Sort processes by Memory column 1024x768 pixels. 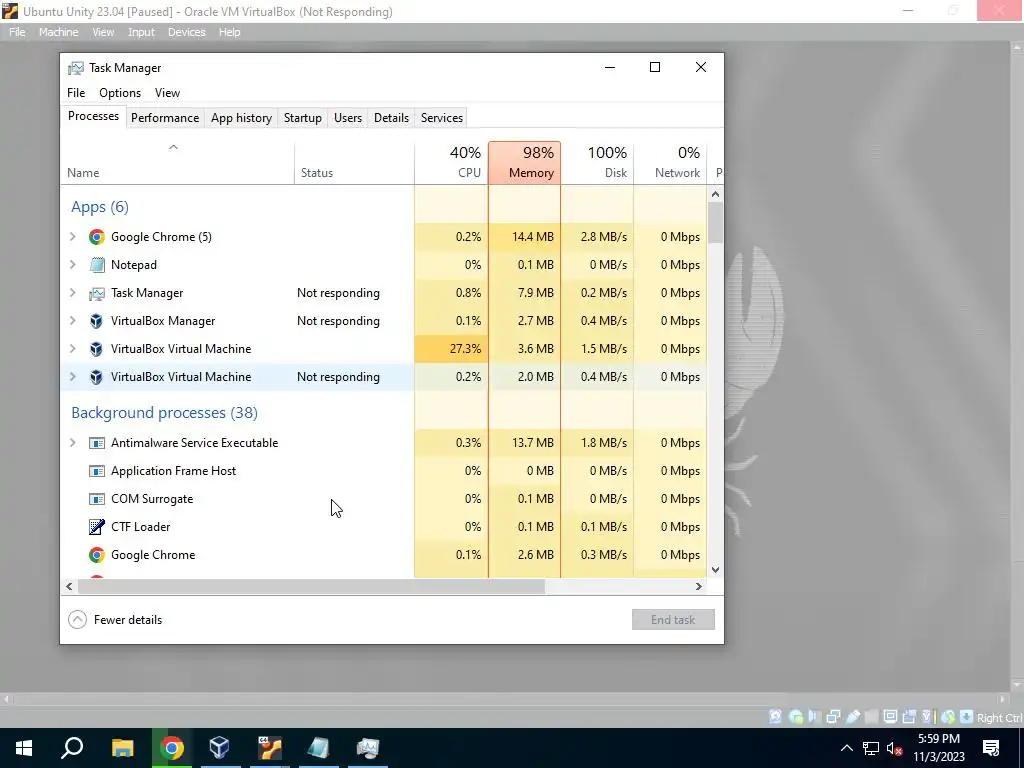click(x=524, y=163)
